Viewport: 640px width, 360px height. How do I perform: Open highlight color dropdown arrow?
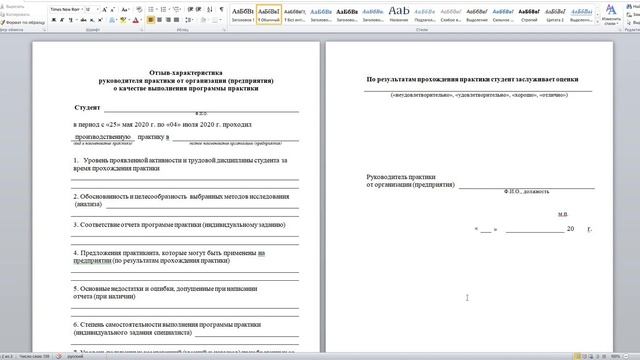[x=128, y=20]
